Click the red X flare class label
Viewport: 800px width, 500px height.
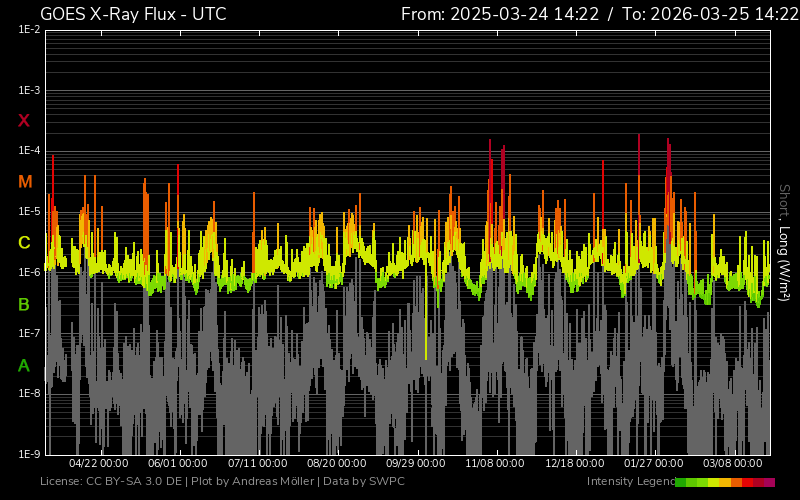[x=24, y=121]
